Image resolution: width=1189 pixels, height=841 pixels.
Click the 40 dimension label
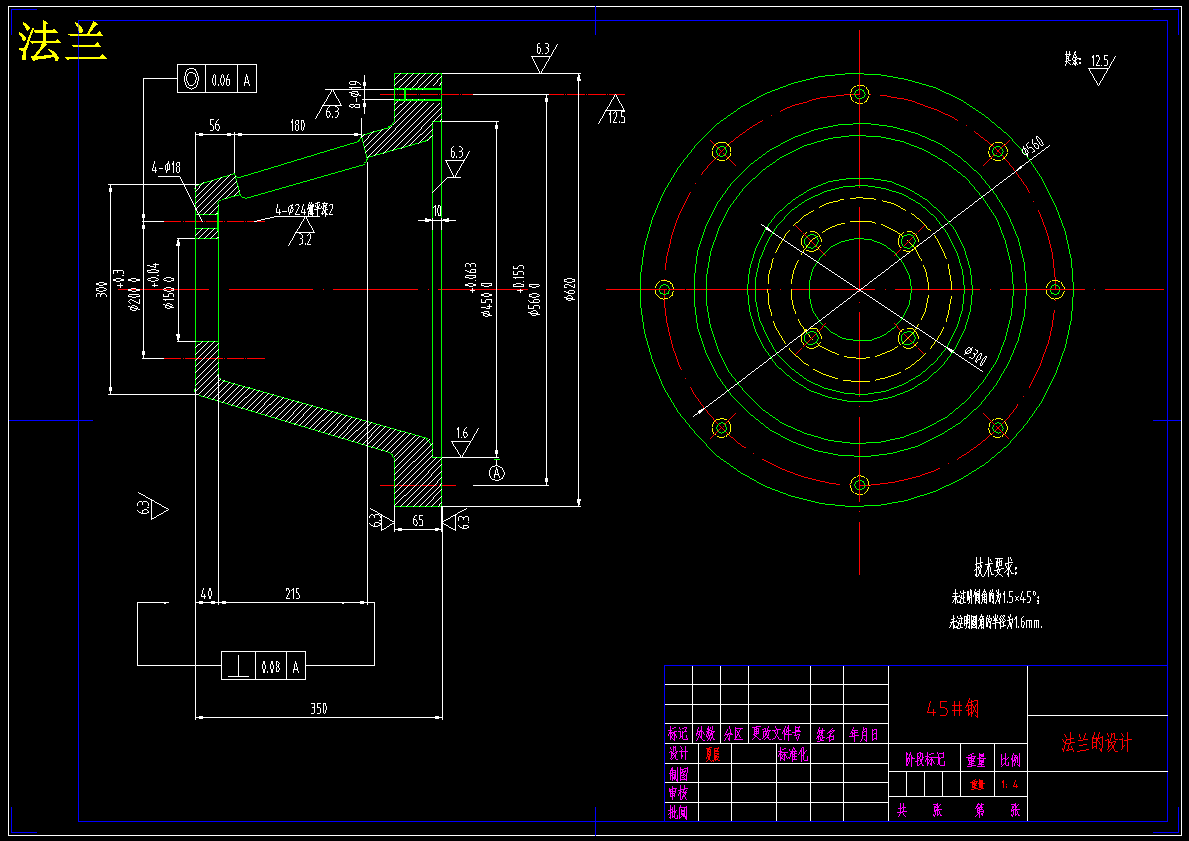206,593
